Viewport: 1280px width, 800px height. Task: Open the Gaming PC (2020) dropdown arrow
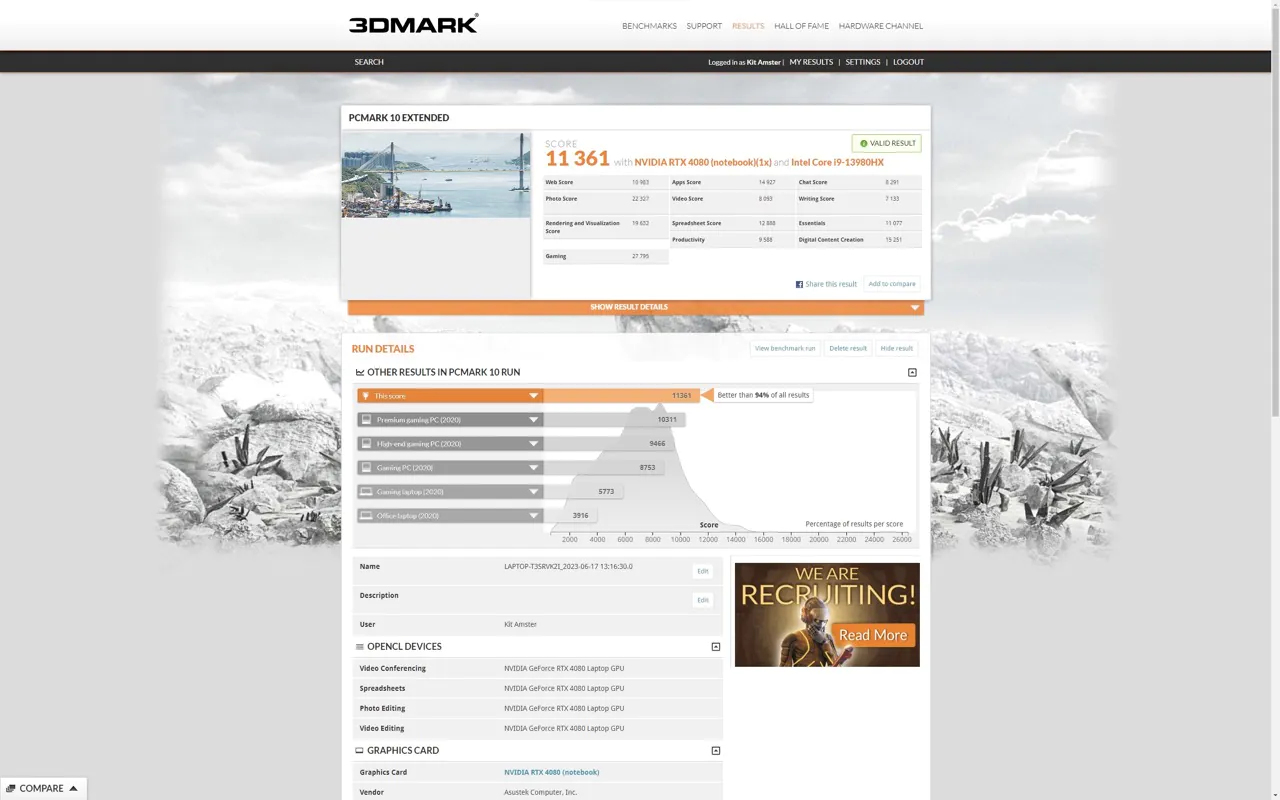click(x=533, y=468)
